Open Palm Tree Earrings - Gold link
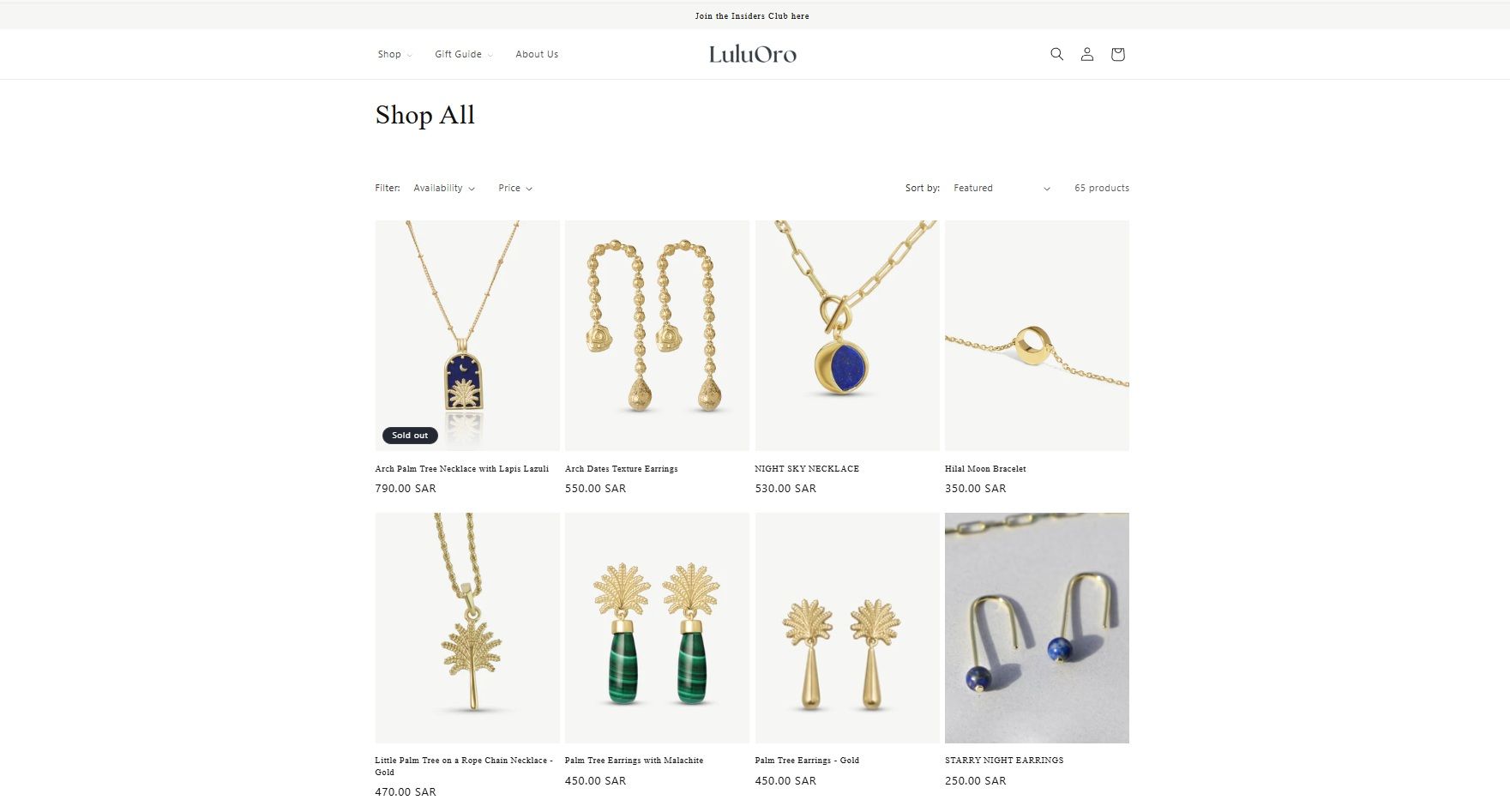The width and height of the screenshot is (1510, 812). 807,761
